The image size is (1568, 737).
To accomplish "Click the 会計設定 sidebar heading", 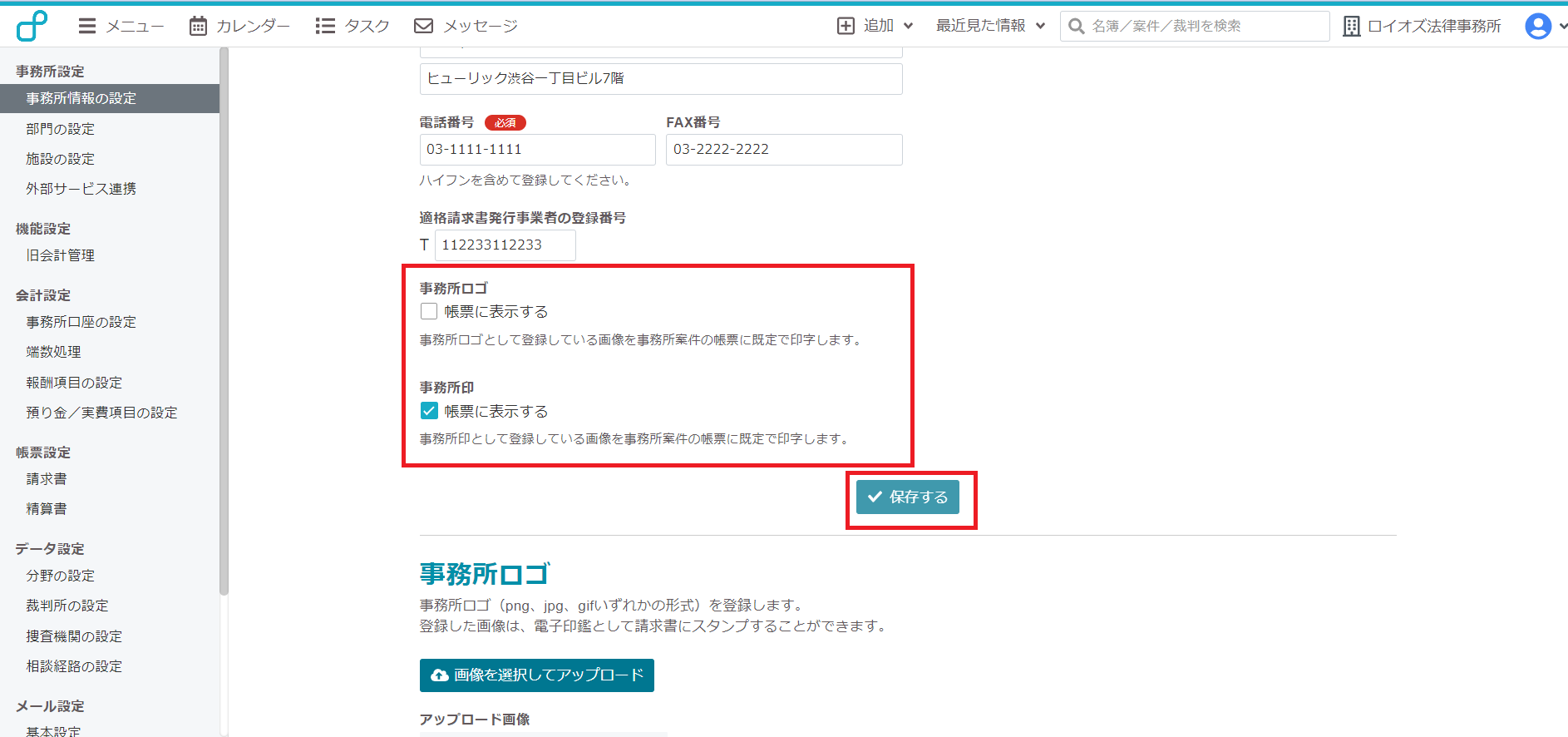I will pos(43,295).
